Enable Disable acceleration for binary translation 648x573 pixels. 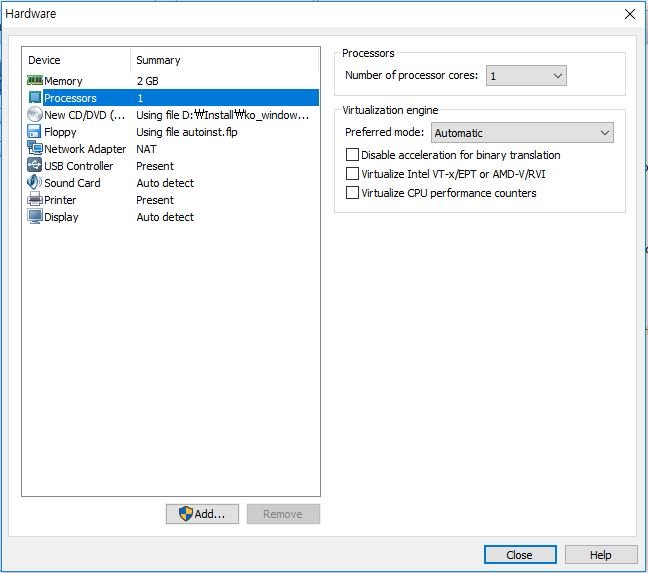[x=352, y=155]
